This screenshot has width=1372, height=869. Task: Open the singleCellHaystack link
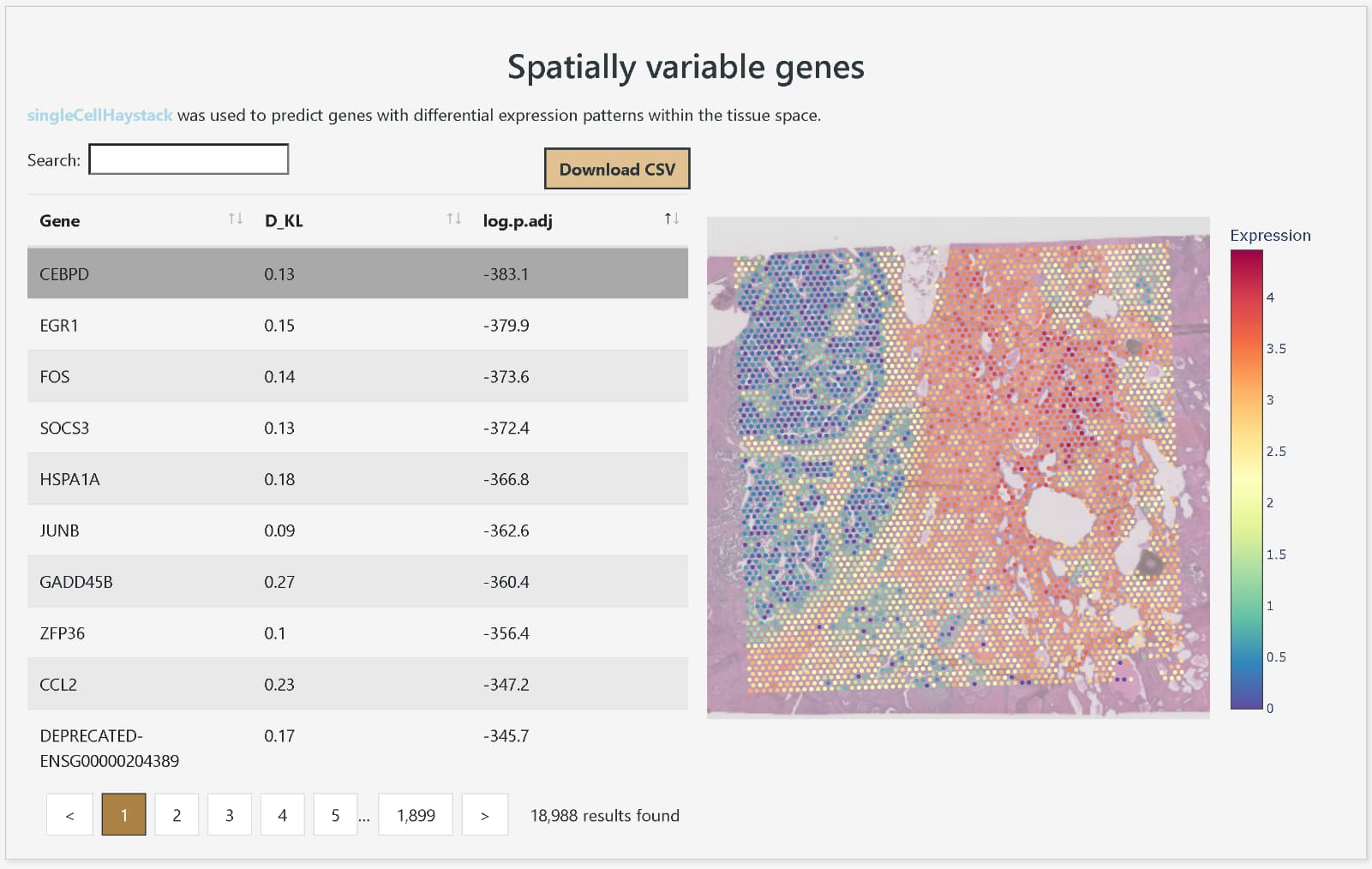[99, 115]
